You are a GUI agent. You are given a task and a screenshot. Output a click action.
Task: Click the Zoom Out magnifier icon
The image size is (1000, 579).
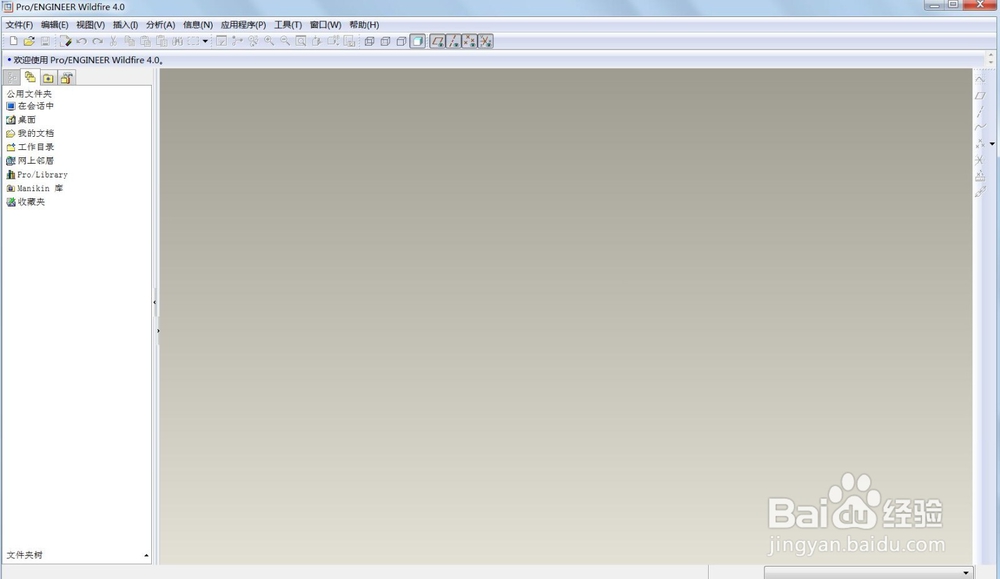coord(285,41)
